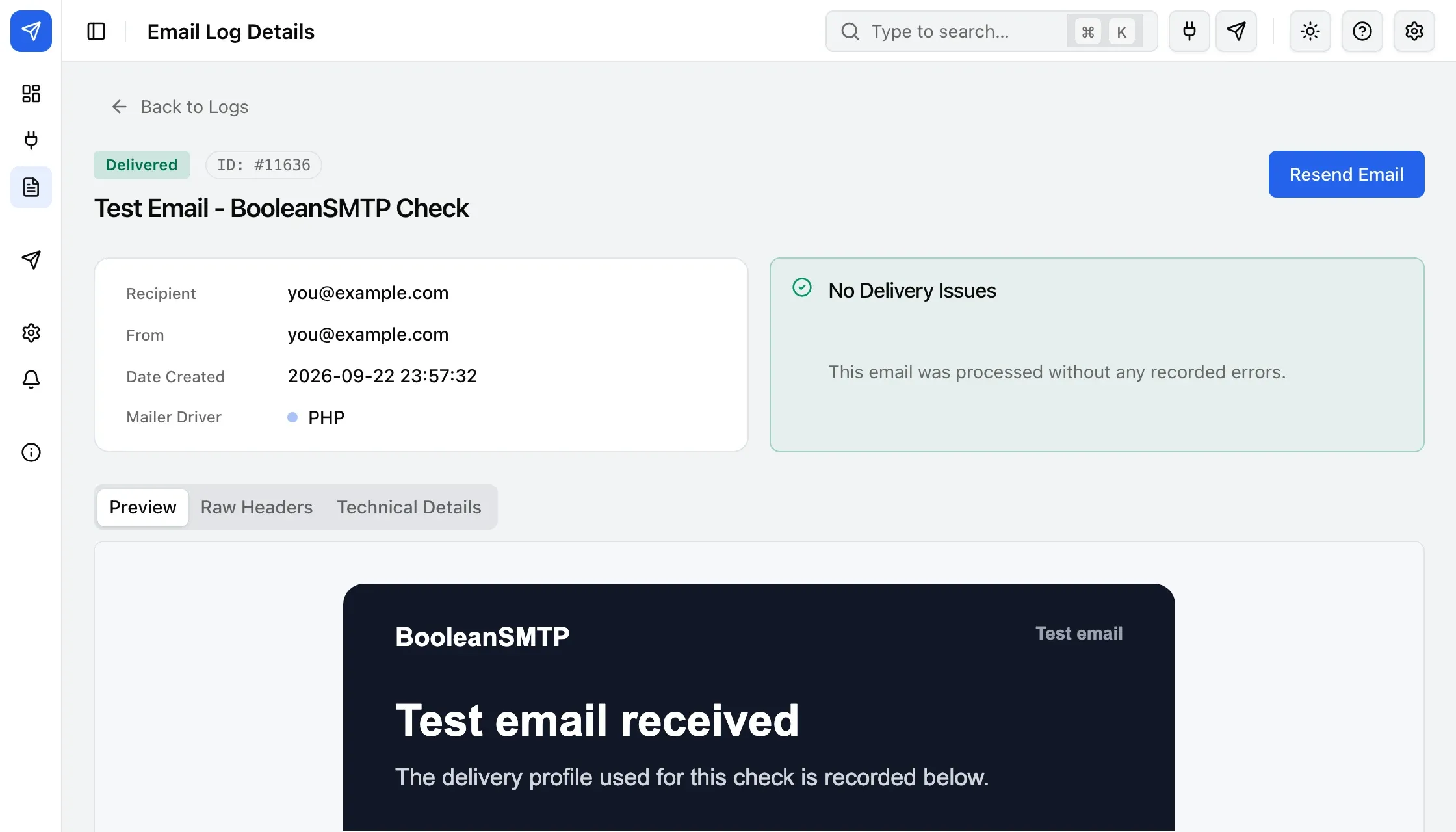Click the plug icon in top bar
Screen dimensions: 1456x832
pyautogui.click(x=1189, y=31)
